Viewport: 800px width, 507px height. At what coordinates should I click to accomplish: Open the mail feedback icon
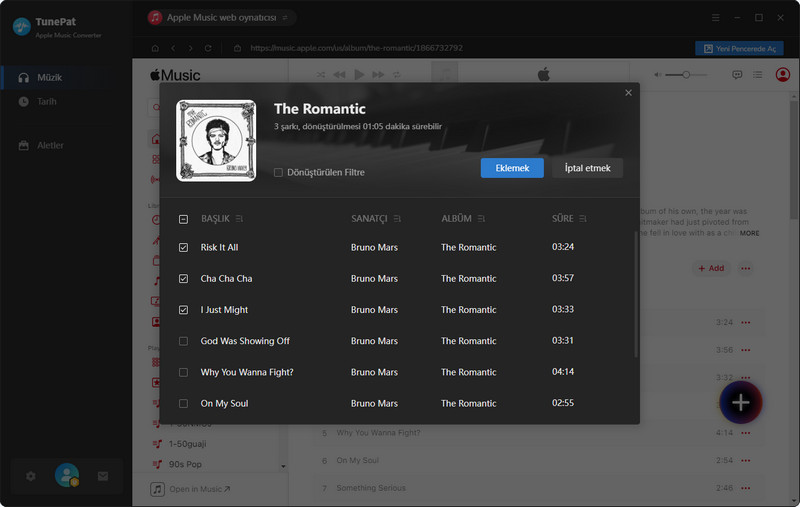coord(102,476)
